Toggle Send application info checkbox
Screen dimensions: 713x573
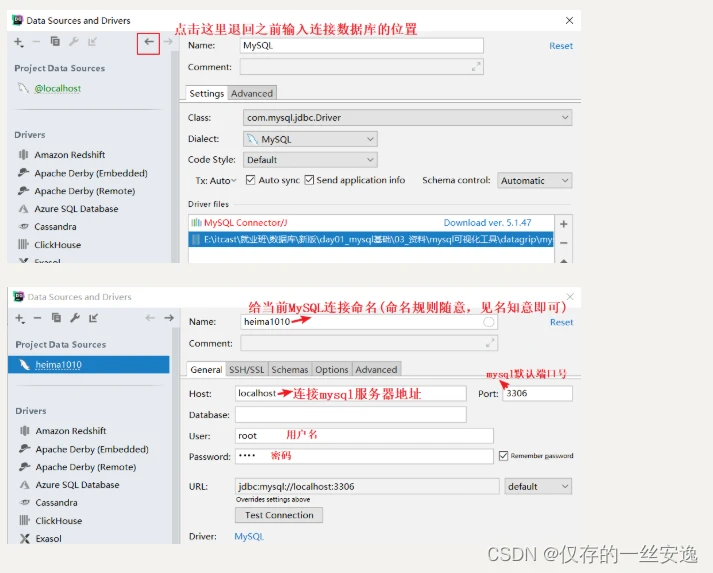click(309, 180)
